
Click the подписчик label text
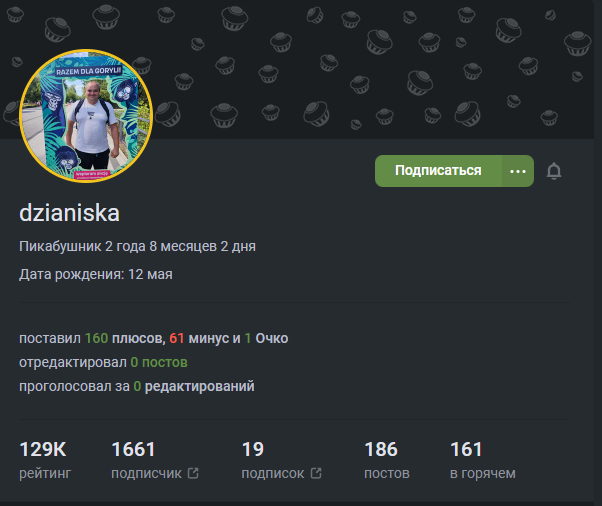(x=146, y=473)
